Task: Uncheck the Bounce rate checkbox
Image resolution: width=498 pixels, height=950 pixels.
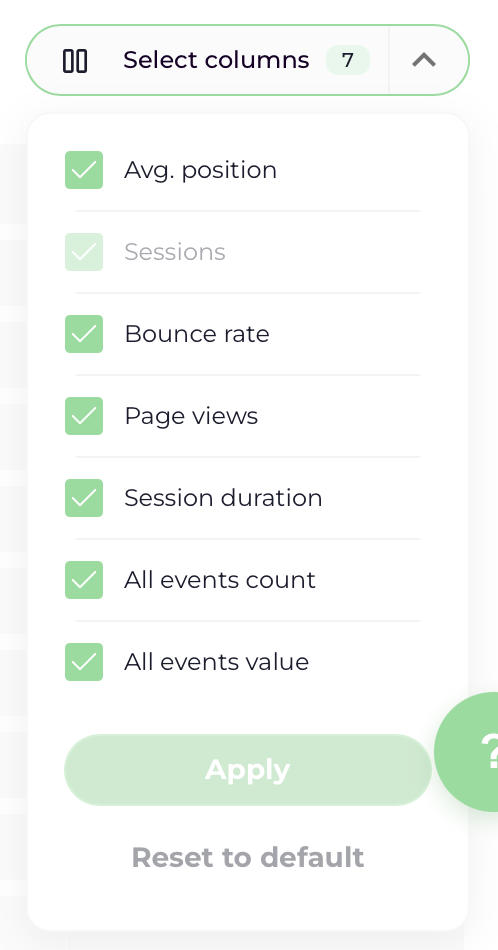Action: (84, 334)
